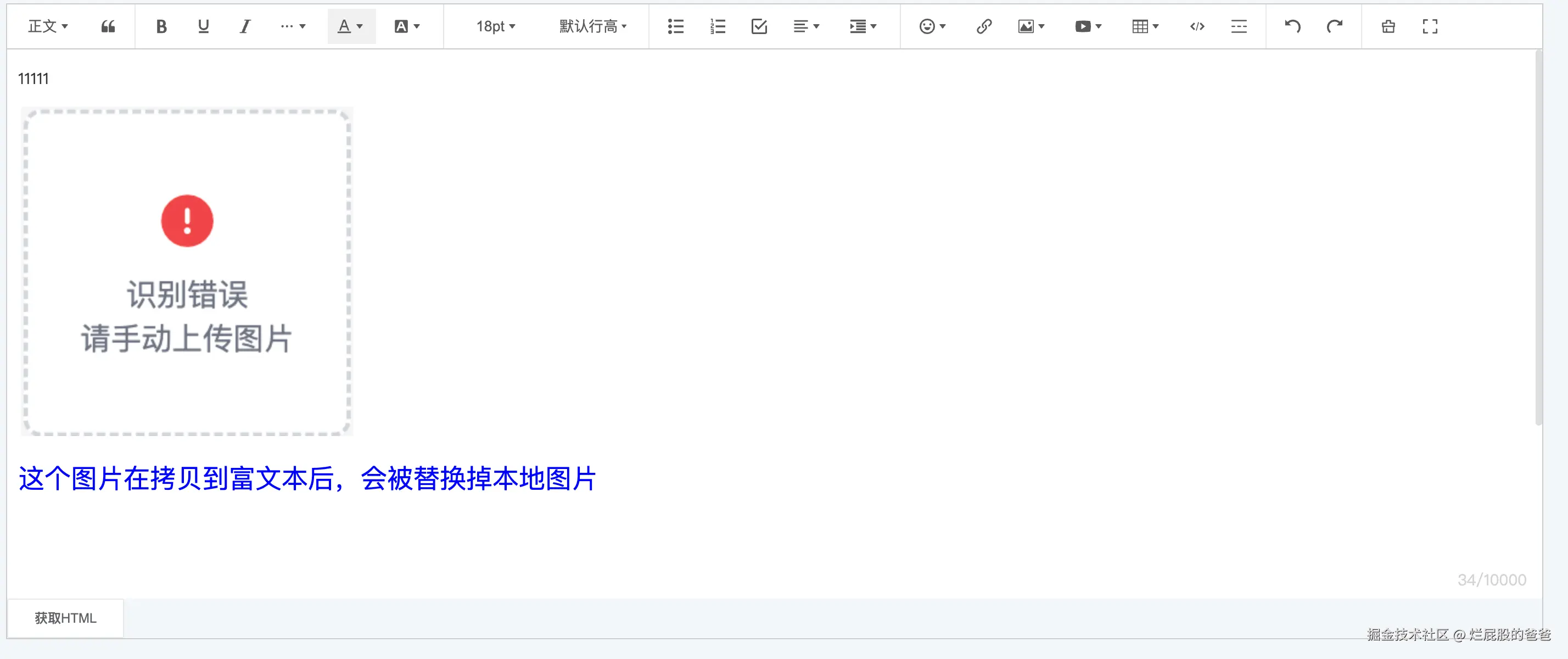Insert a blockquote with the quote icon
This screenshot has width=1568, height=659.
(108, 26)
